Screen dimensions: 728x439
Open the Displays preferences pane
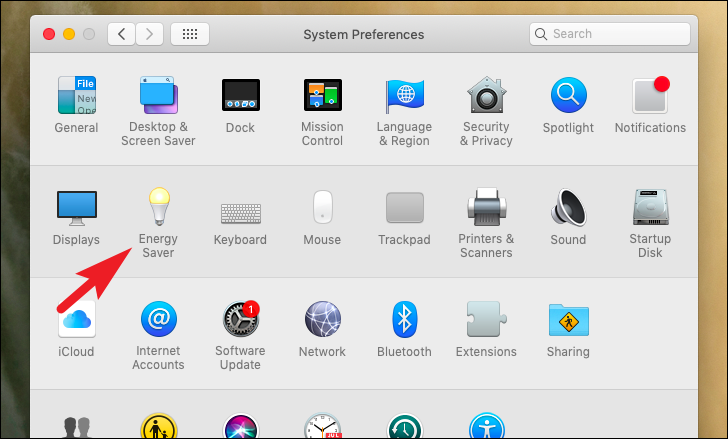[77, 208]
